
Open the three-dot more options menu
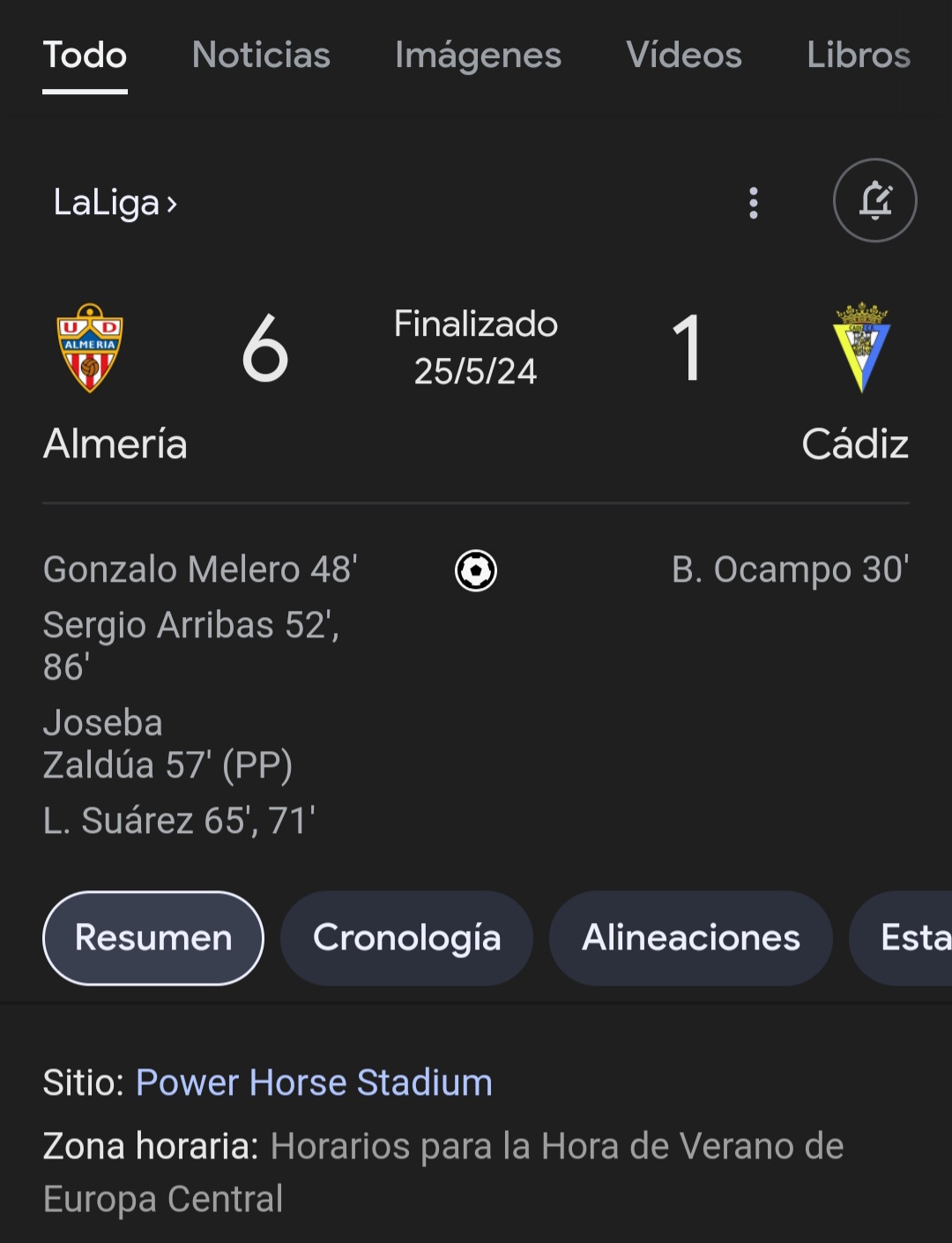tap(753, 203)
